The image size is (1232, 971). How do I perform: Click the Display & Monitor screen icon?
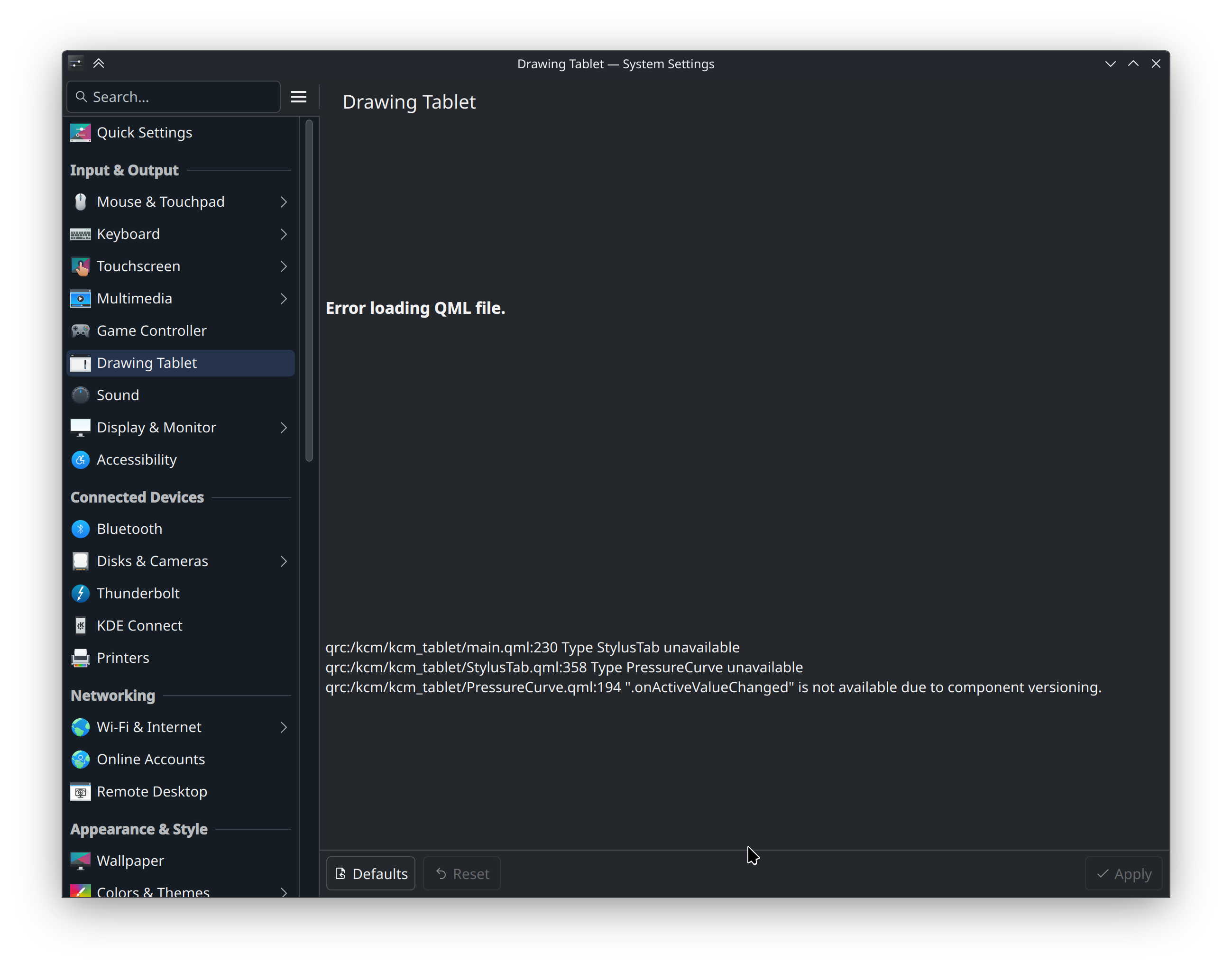[x=80, y=428]
